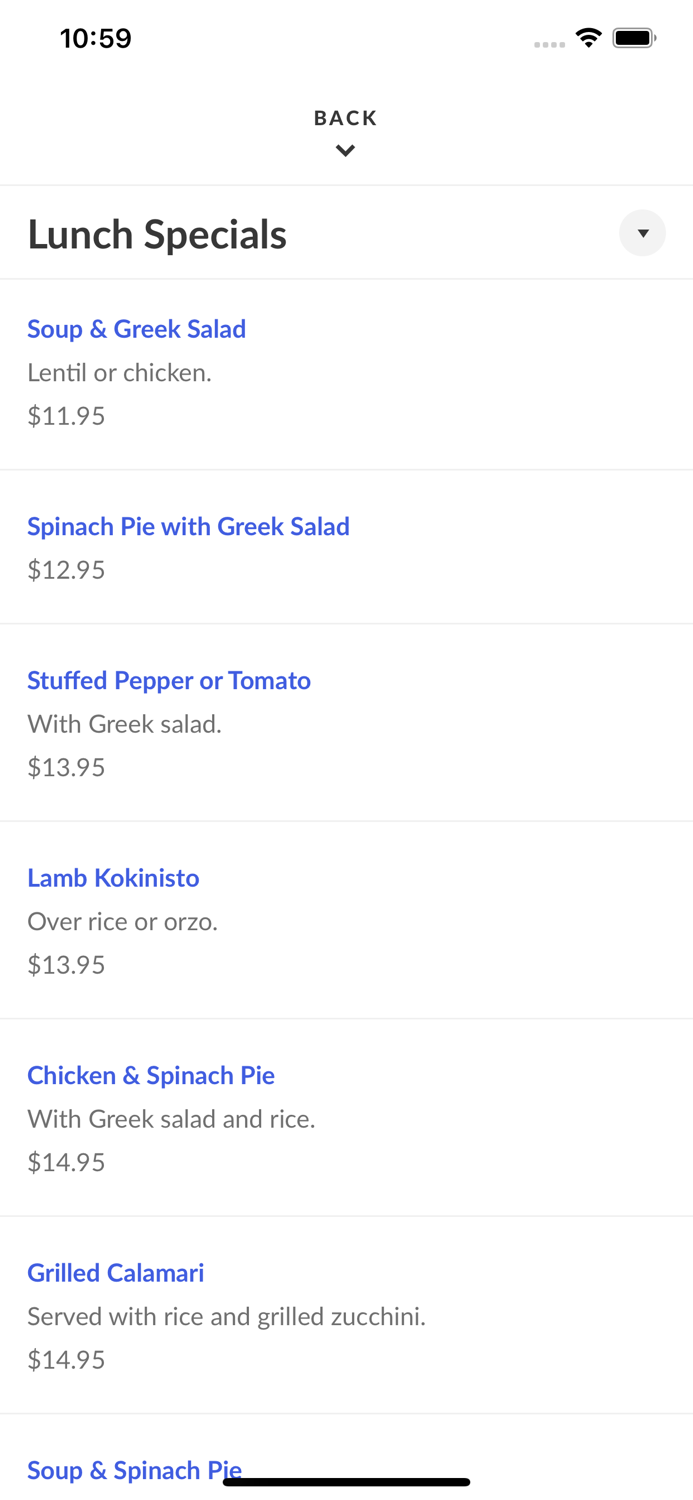The width and height of the screenshot is (693, 1500).
Task: Tap the clock showing 10:59
Action: [x=96, y=38]
